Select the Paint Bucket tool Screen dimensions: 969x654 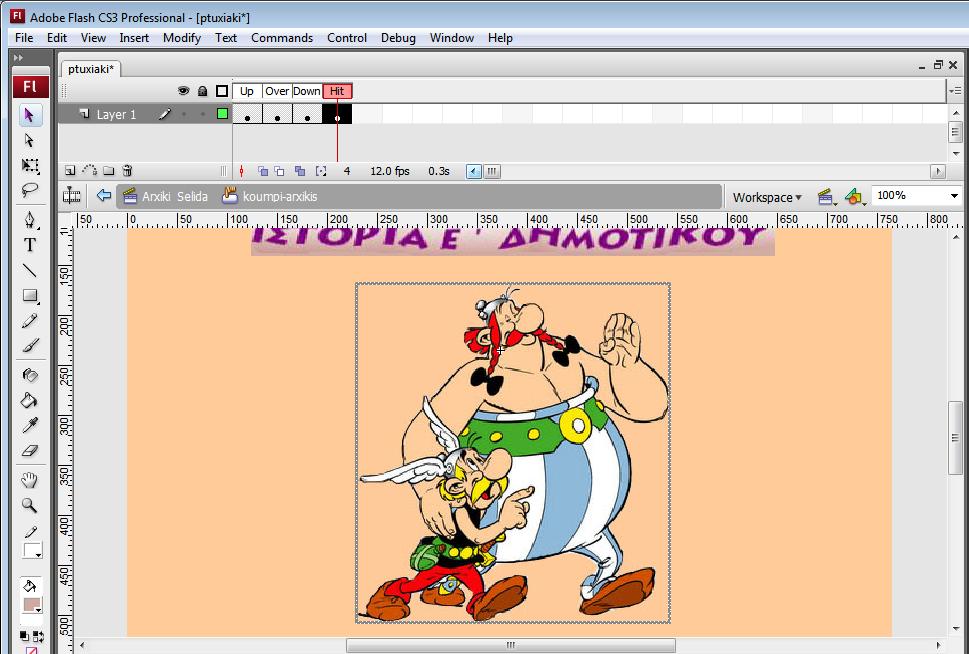coord(29,401)
